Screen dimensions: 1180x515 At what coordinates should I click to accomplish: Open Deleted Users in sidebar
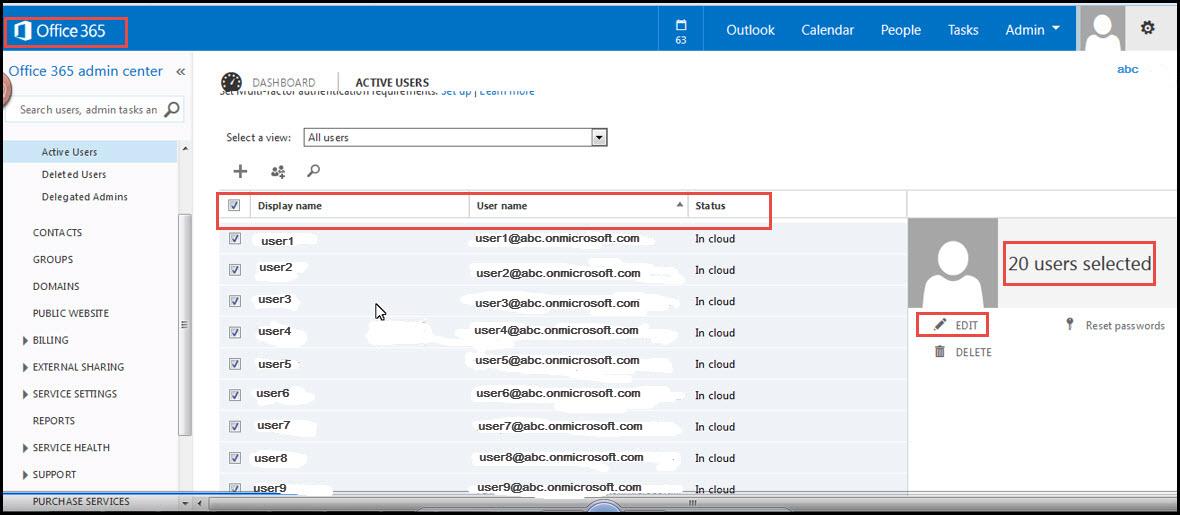click(74, 175)
